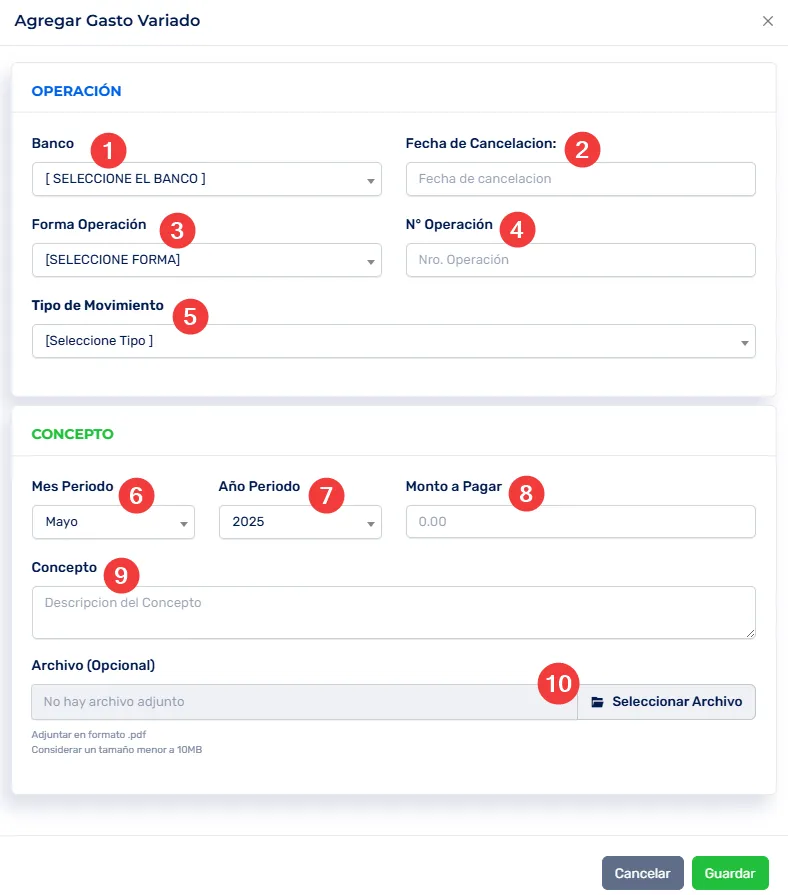Click red step marker number 1

pyautogui.click(x=108, y=150)
